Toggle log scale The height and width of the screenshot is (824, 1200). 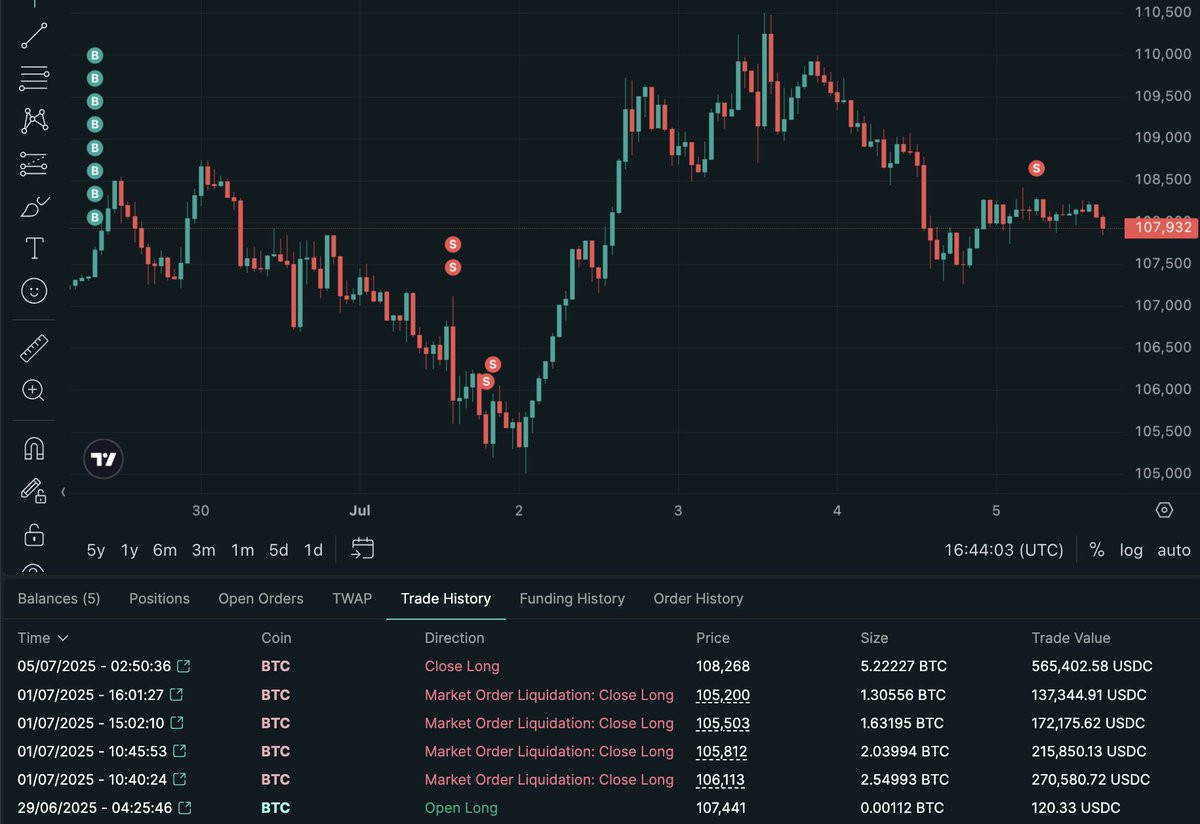coord(1131,550)
